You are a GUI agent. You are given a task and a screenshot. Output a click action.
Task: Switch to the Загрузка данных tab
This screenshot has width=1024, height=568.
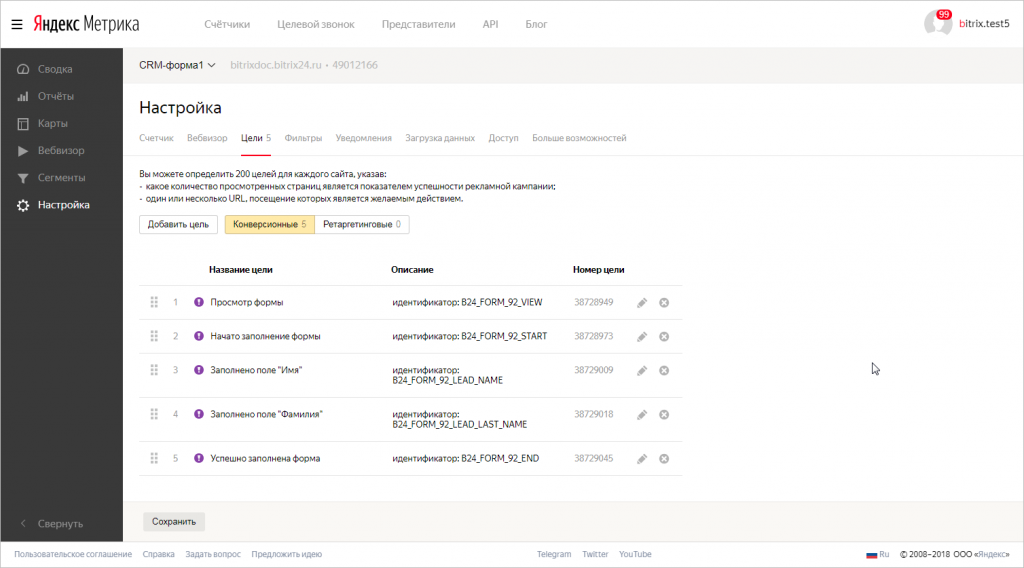pos(440,138)
